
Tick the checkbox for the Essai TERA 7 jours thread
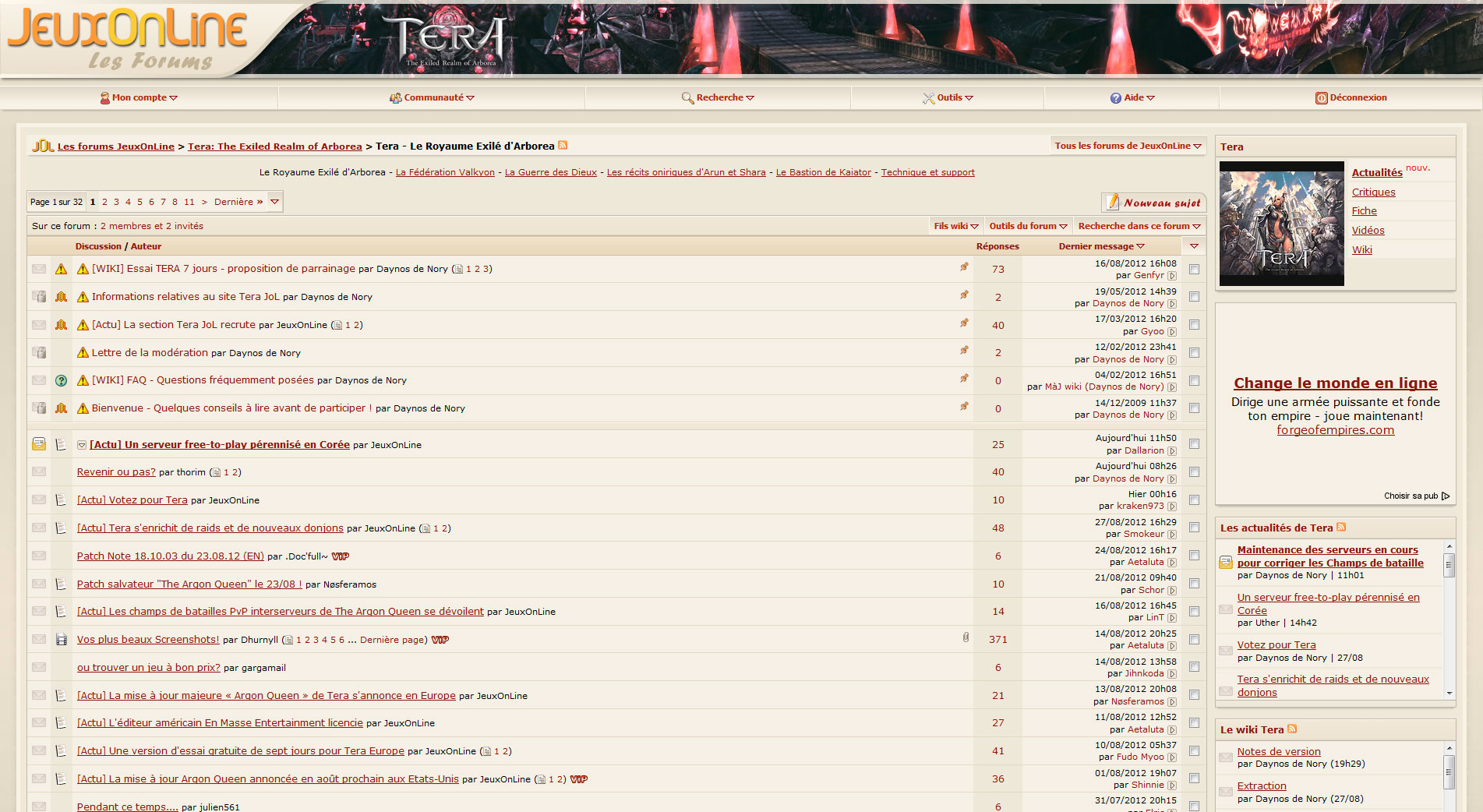(x=1194, y=269)
